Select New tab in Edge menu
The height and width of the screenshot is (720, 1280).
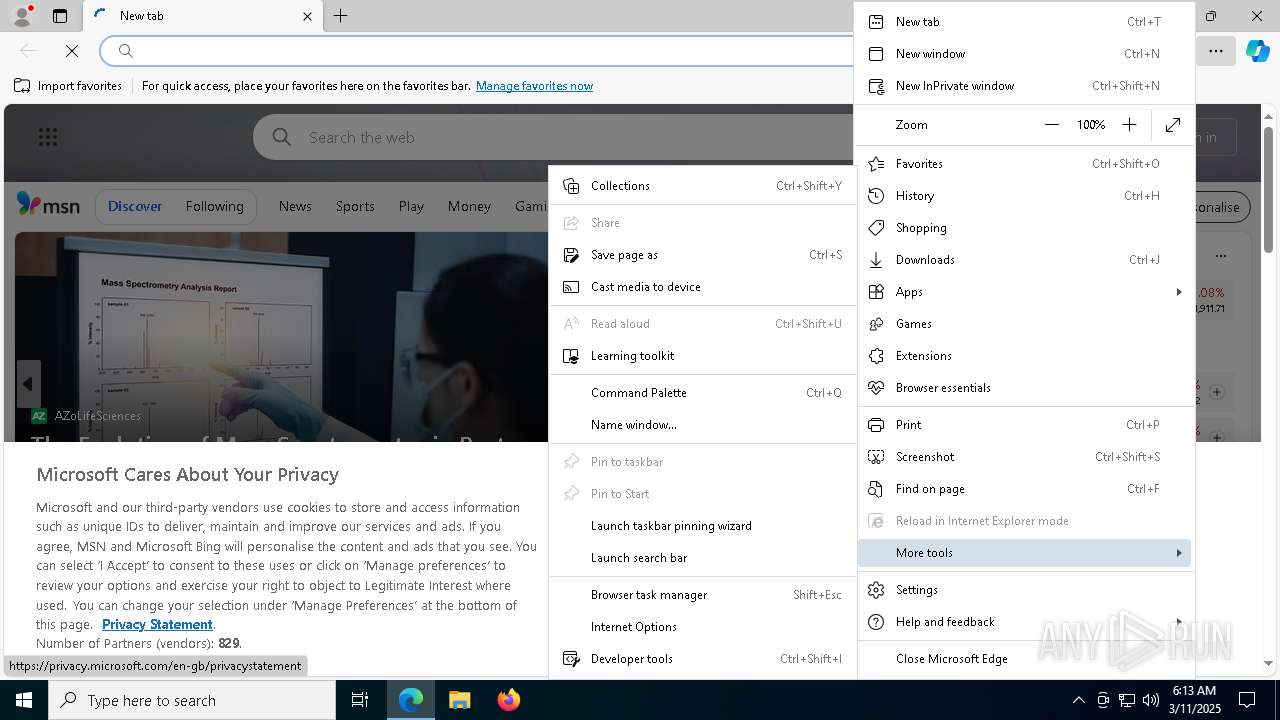coord(1024,22)
